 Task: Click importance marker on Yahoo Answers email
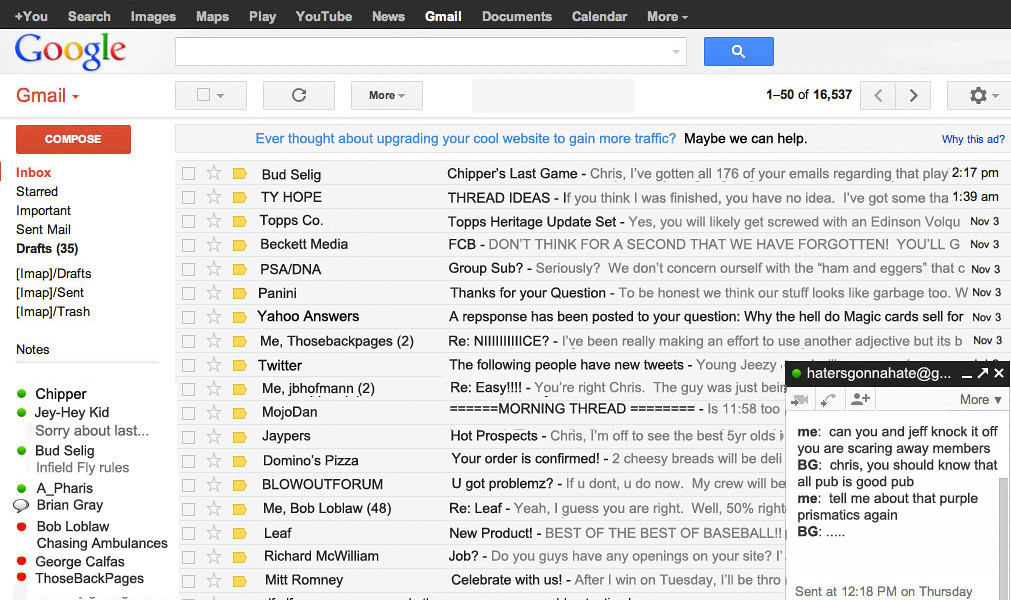239,317
